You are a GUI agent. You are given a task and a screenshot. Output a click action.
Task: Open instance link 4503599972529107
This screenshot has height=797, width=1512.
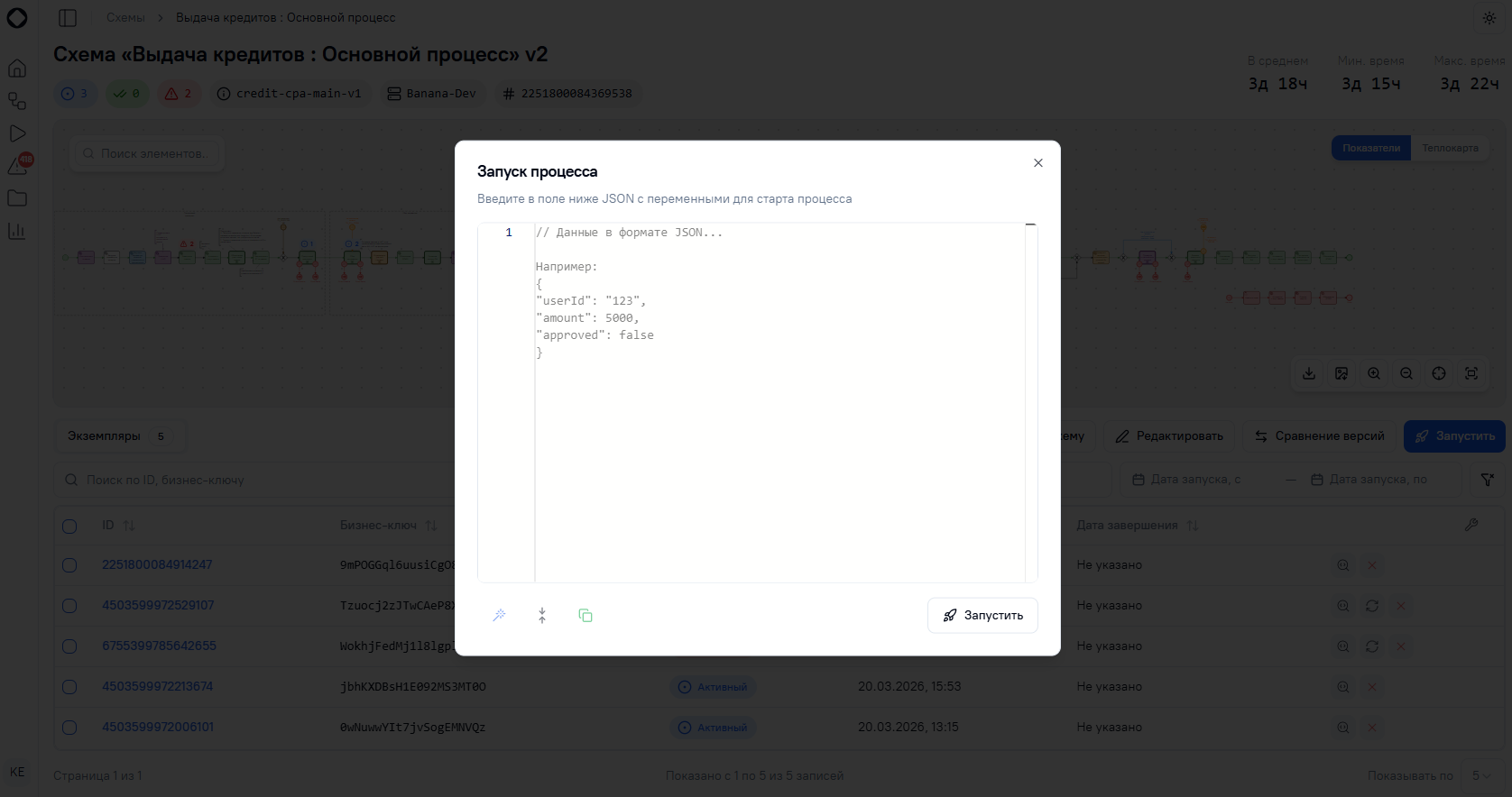pos(158,605)
